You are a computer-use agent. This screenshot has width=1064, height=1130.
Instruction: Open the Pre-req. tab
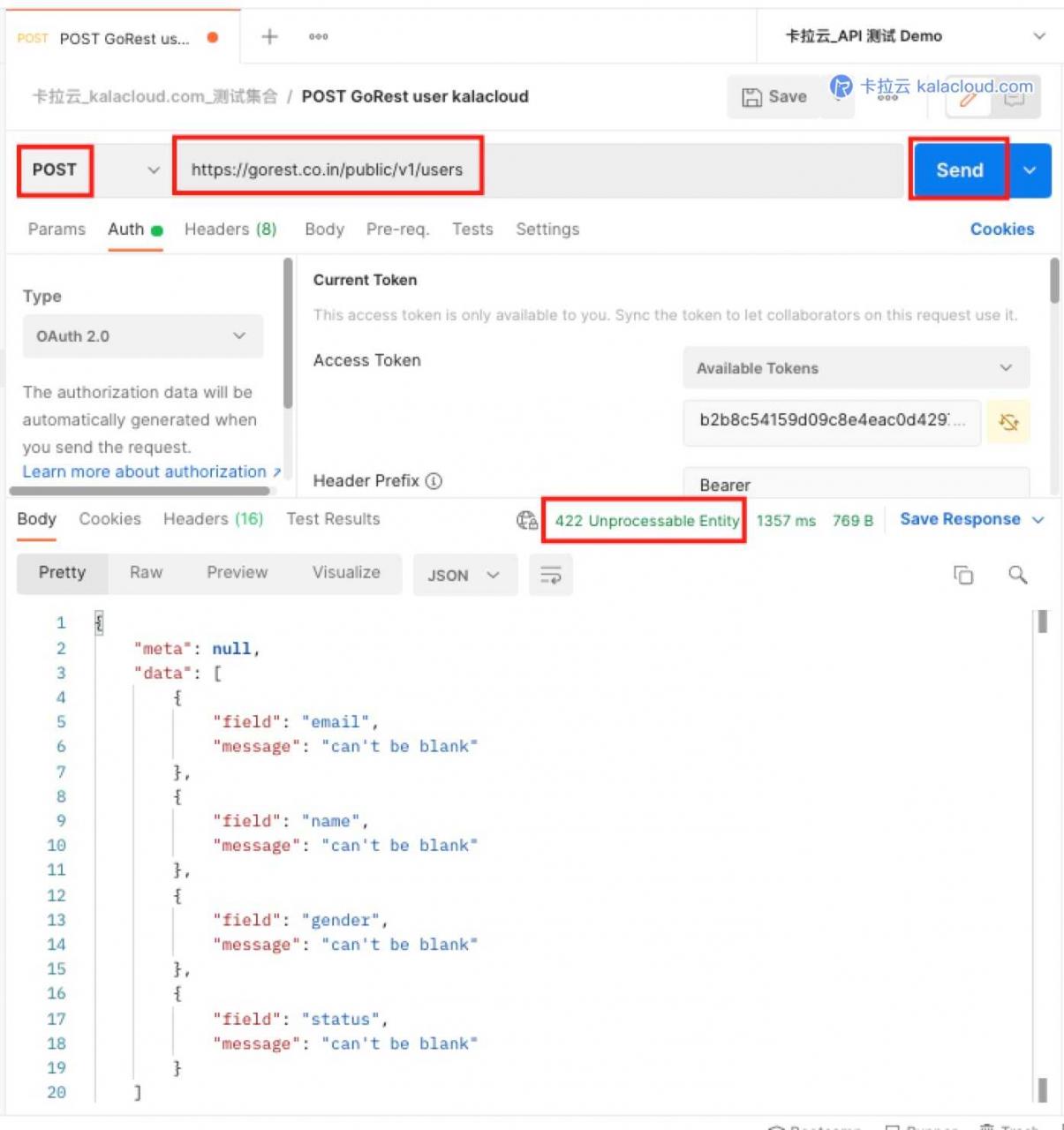coord(397,230)
